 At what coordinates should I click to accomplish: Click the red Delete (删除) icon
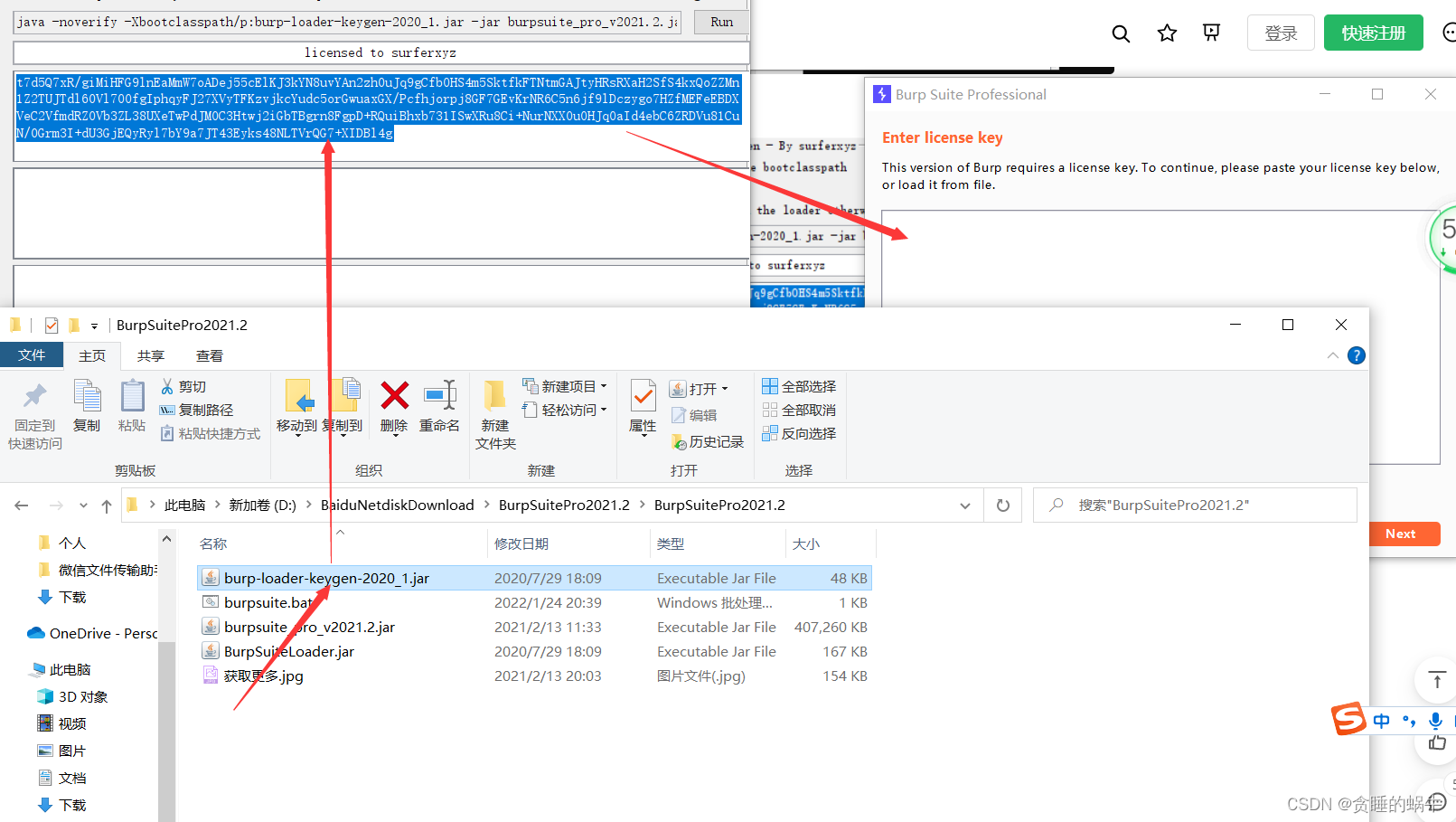coord(394,396)
